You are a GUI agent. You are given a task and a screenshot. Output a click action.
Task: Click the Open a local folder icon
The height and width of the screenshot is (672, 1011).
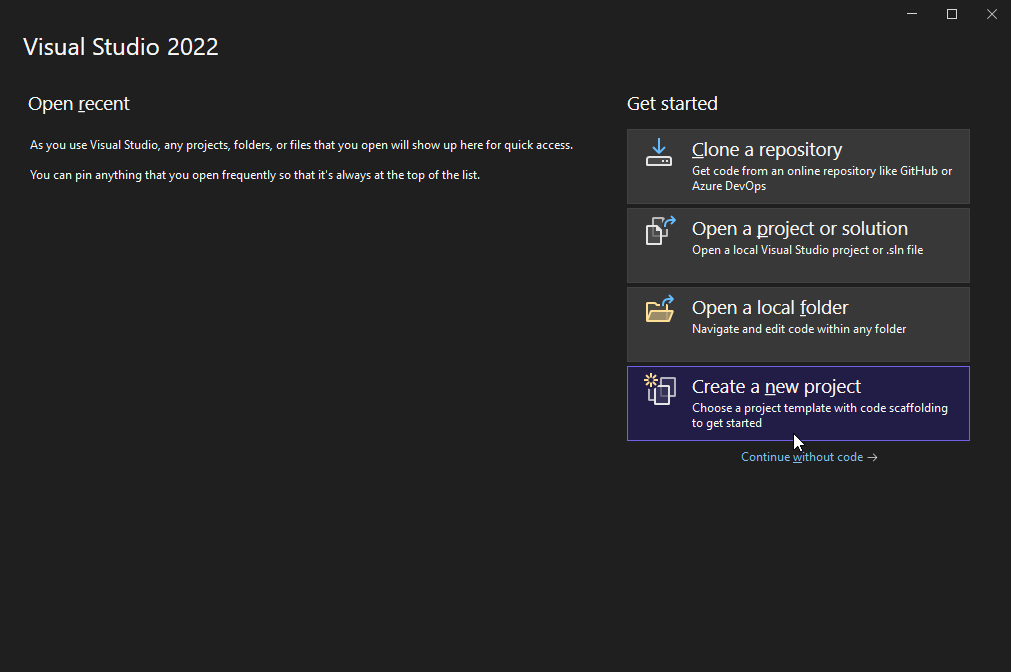(660, 309)
